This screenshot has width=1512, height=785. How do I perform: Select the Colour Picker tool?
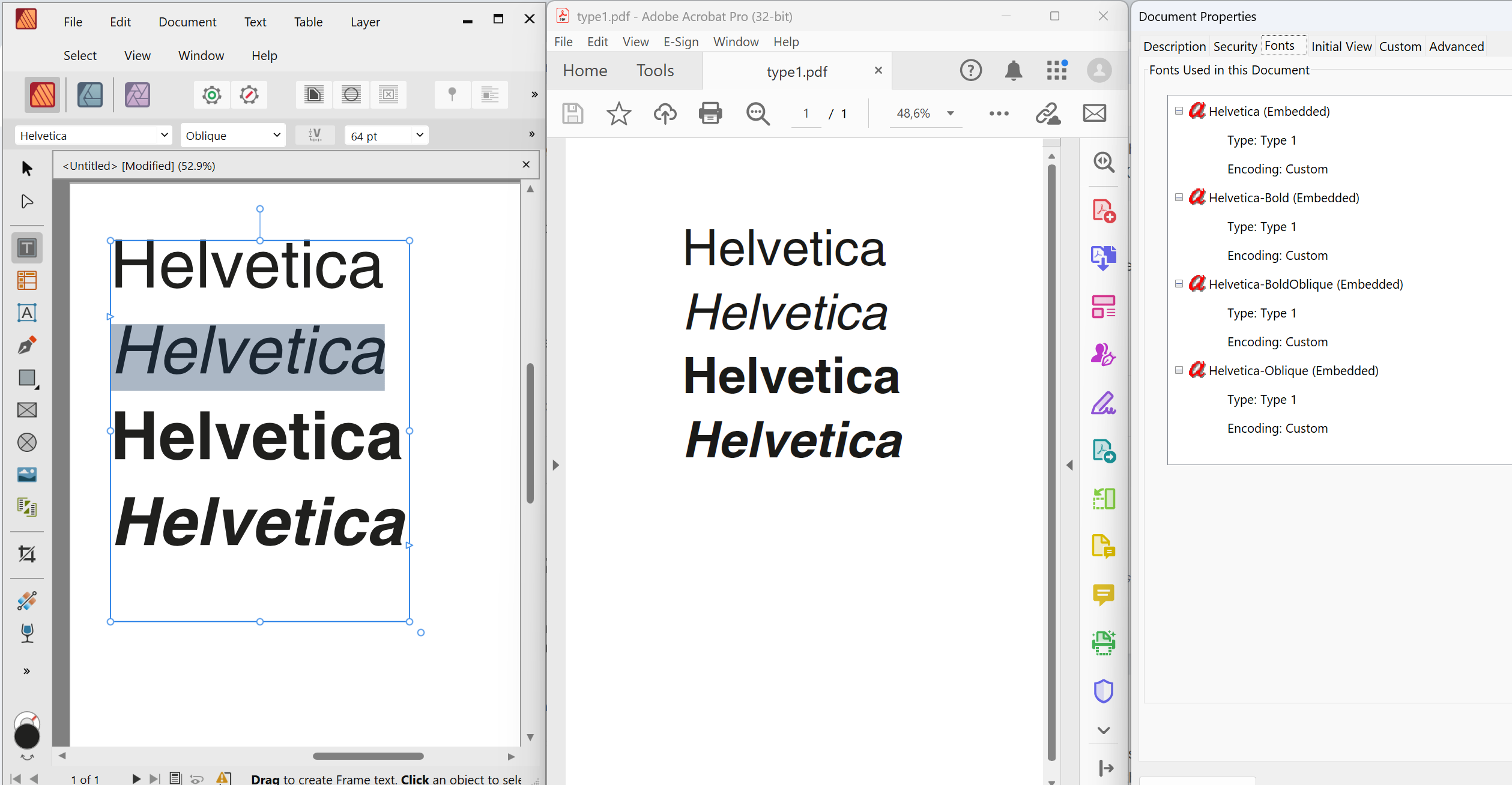coord(27,601)
